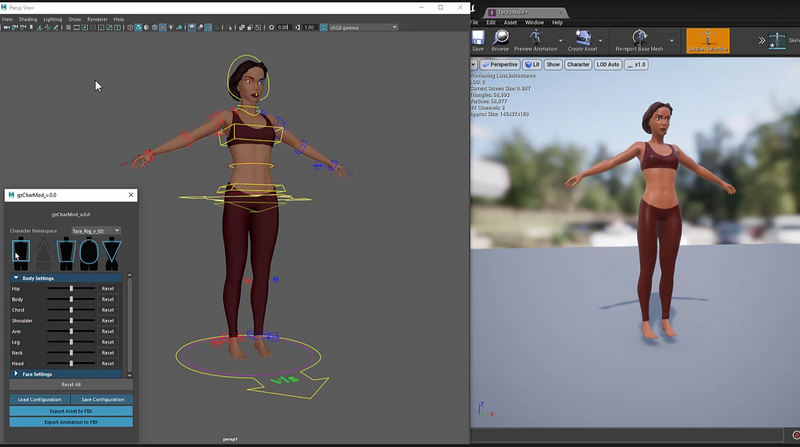Click Export Asset to FBX

pos(71,411)
